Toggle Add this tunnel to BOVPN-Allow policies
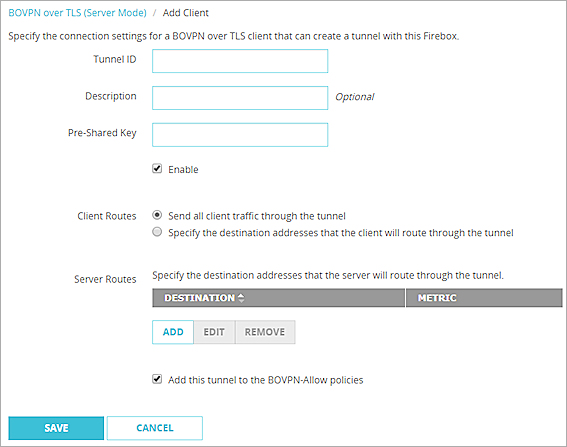 157,379
